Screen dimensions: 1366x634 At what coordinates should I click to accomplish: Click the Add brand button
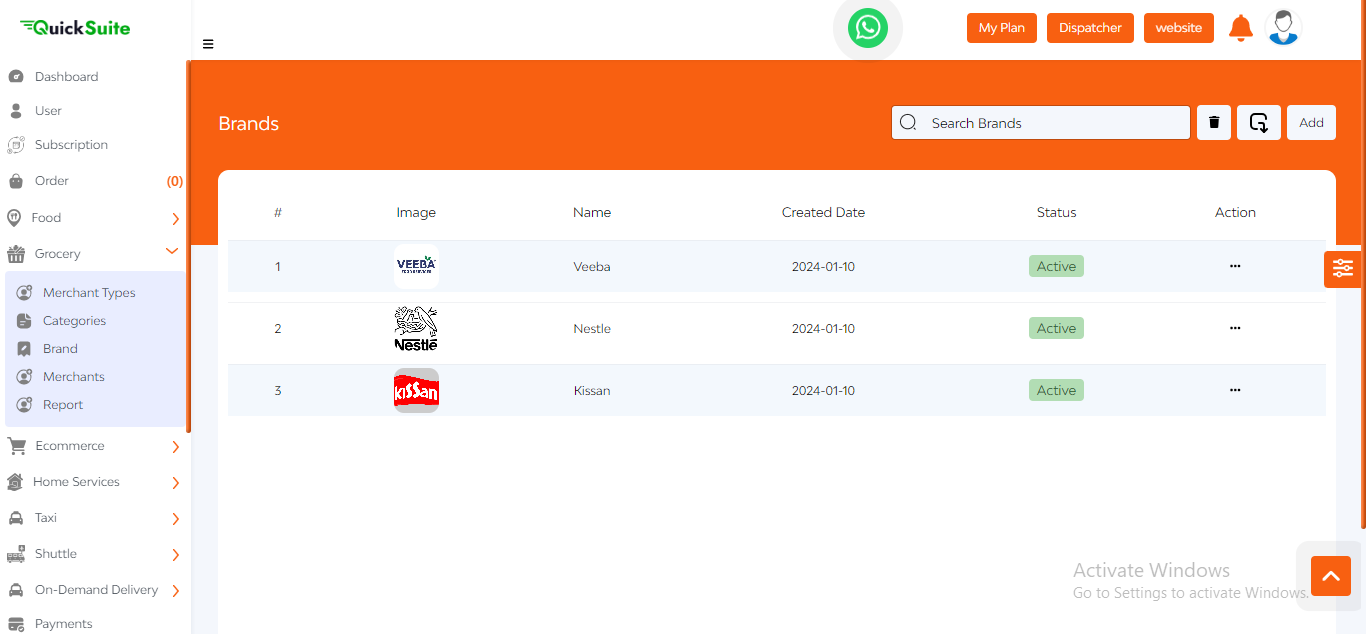coord(1311,123)
